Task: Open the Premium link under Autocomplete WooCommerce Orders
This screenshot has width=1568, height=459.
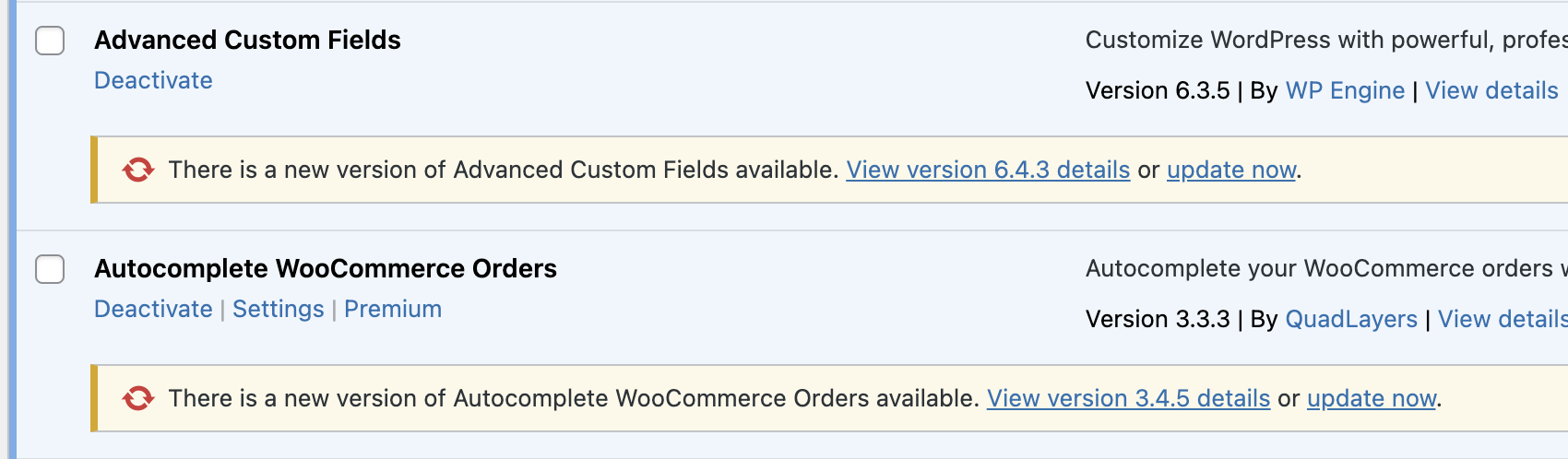Action: pos(393,309)
